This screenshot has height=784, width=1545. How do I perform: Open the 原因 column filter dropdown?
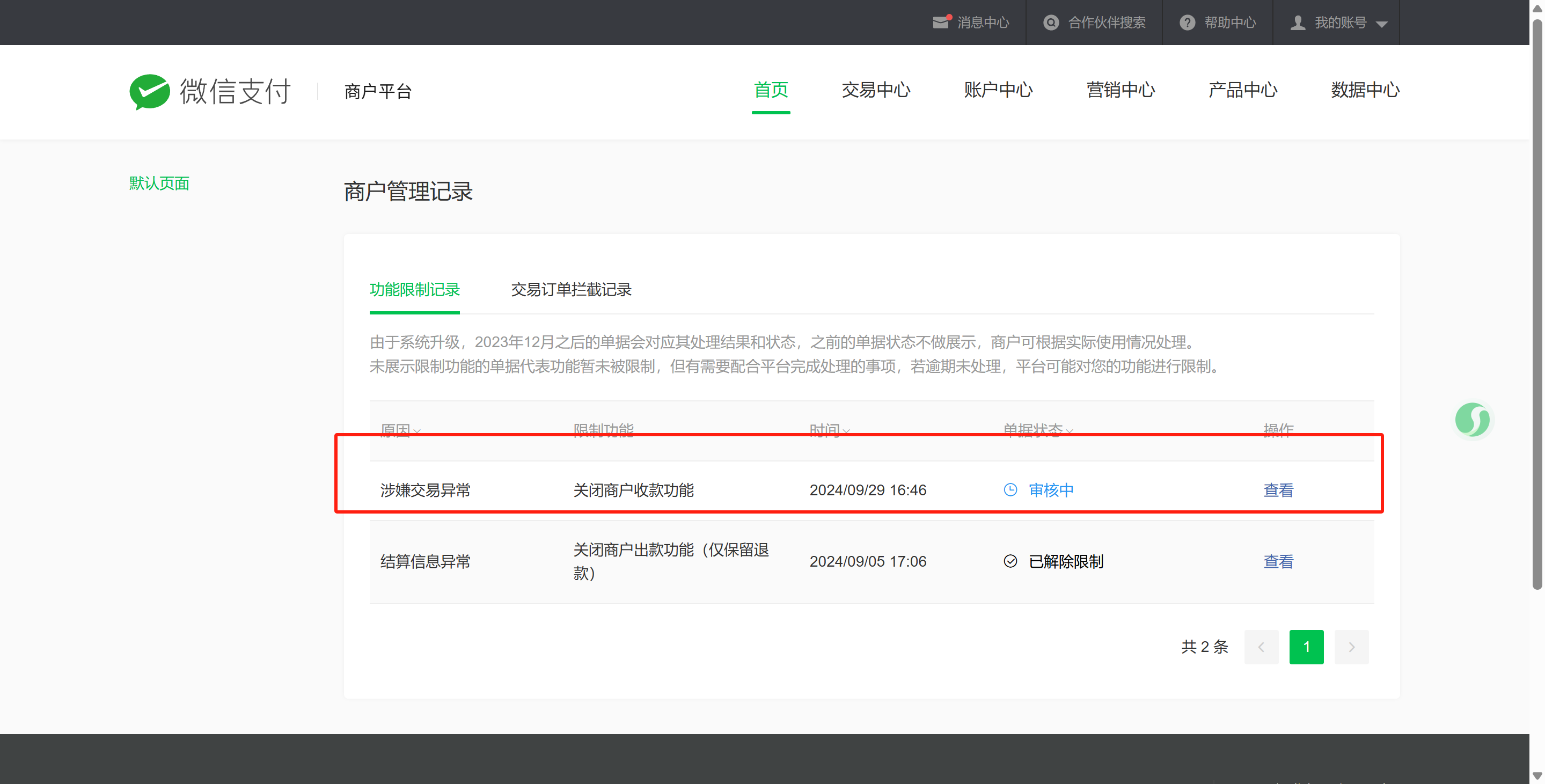pyautogui.click(x=417, y=431)
